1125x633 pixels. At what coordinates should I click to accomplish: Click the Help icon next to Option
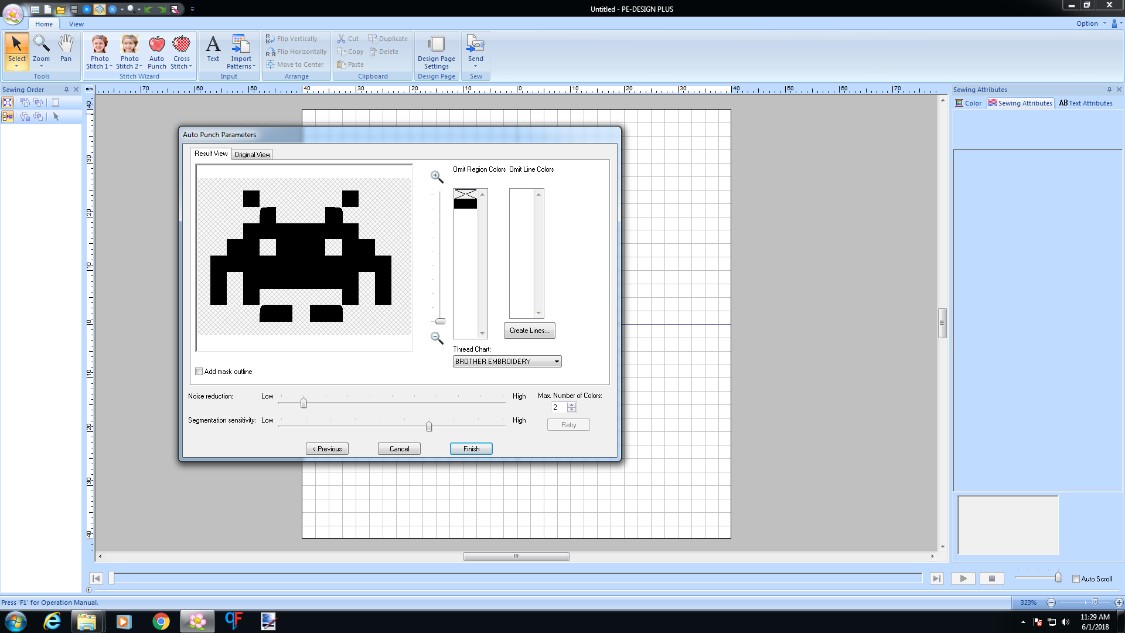coord(1115,24)
